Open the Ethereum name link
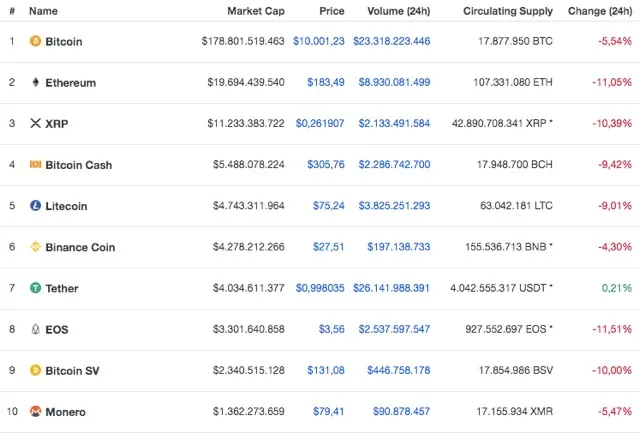This screenshot has height=434, width=640. pos(71,83)
